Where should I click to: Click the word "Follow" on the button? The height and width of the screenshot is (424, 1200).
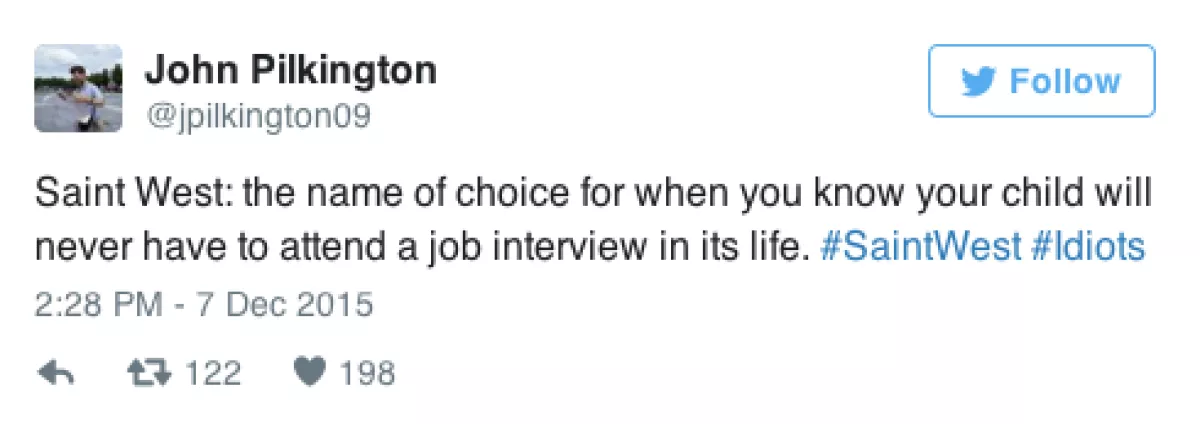[1065, 82]
